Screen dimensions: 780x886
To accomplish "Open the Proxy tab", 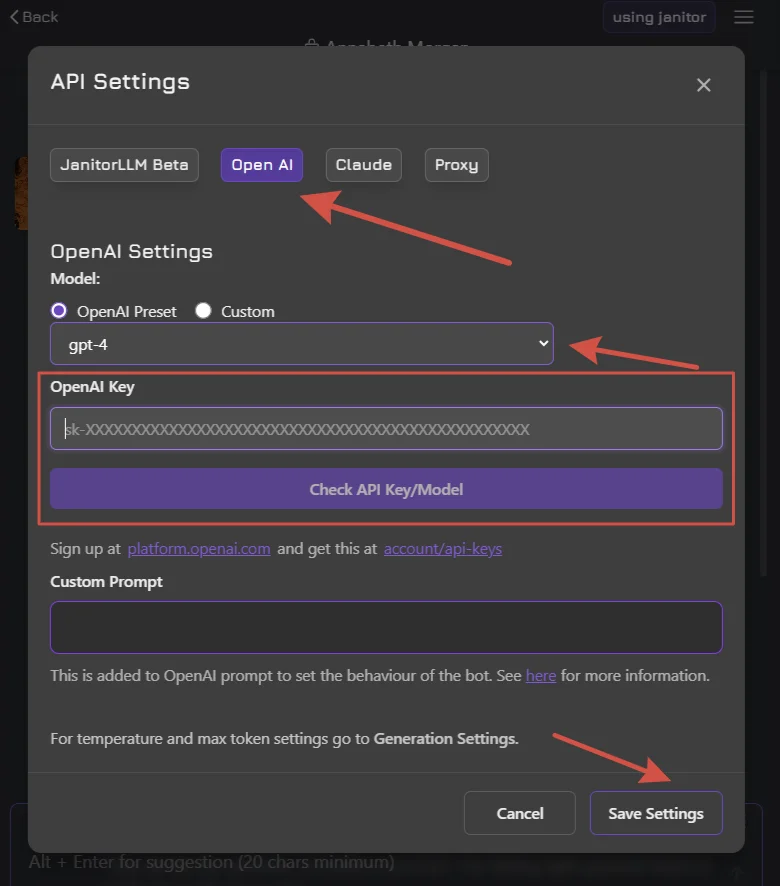I will pyautogui.click(x=457, y=165).
